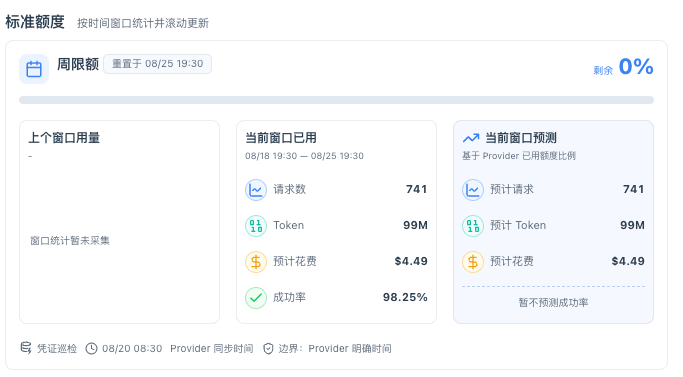This screenshot has height=377, width=683.
Task: Click the 窗口统计暂未采集 message
Action: coord(70,241)
